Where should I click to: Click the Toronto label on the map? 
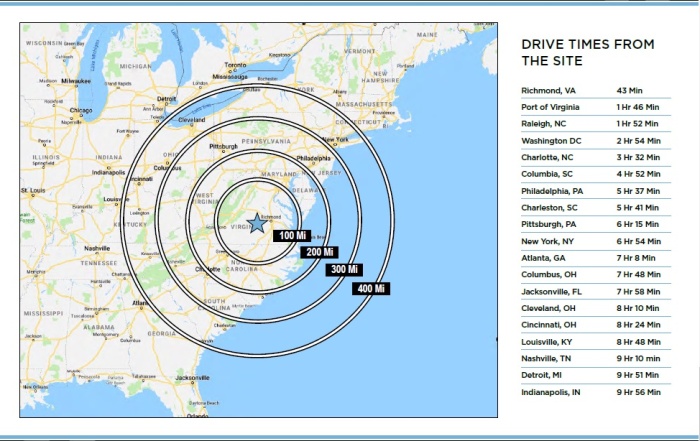coord(235,66)
